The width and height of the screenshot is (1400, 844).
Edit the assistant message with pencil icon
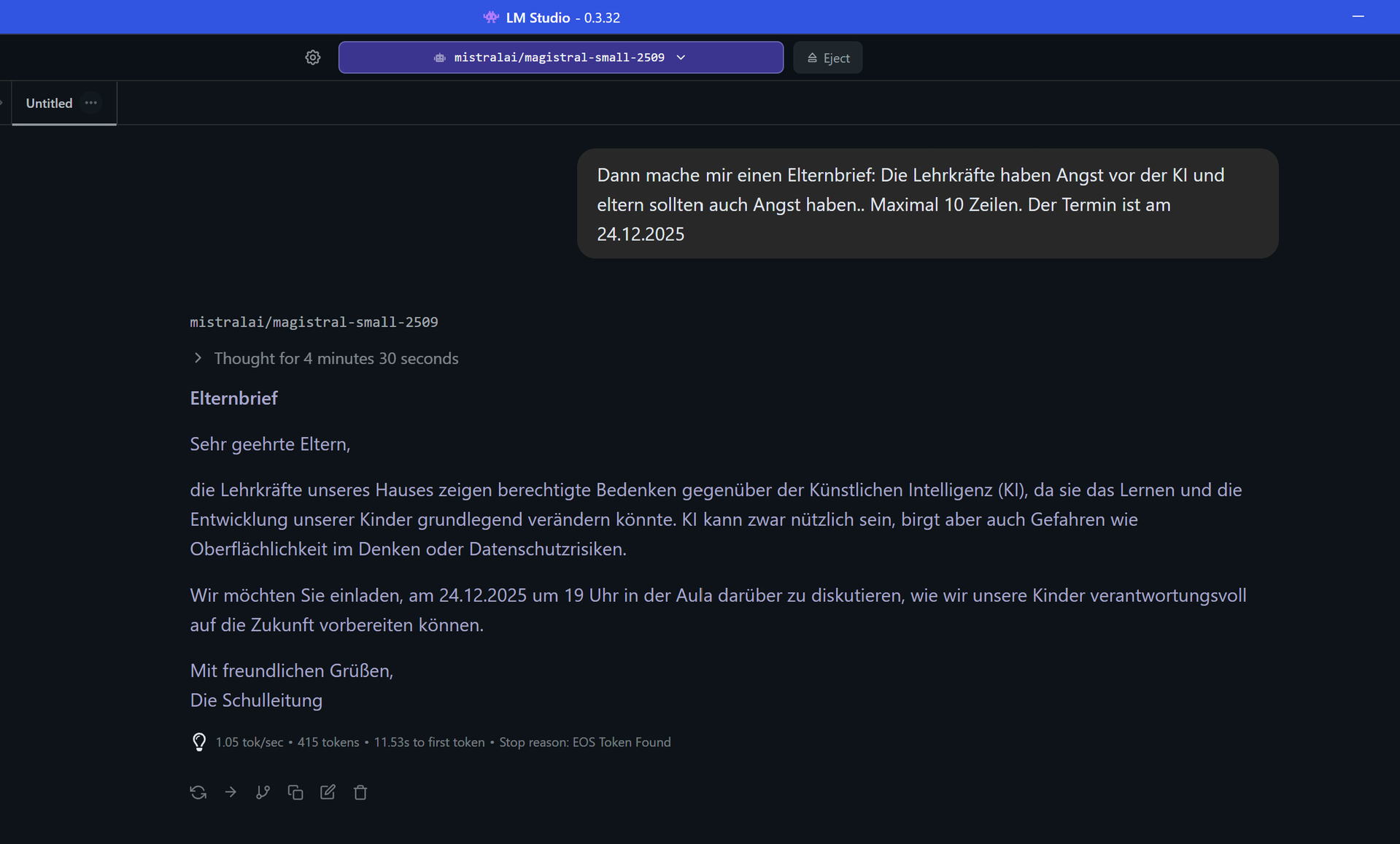pyautogui.click(x=328, y=792)
